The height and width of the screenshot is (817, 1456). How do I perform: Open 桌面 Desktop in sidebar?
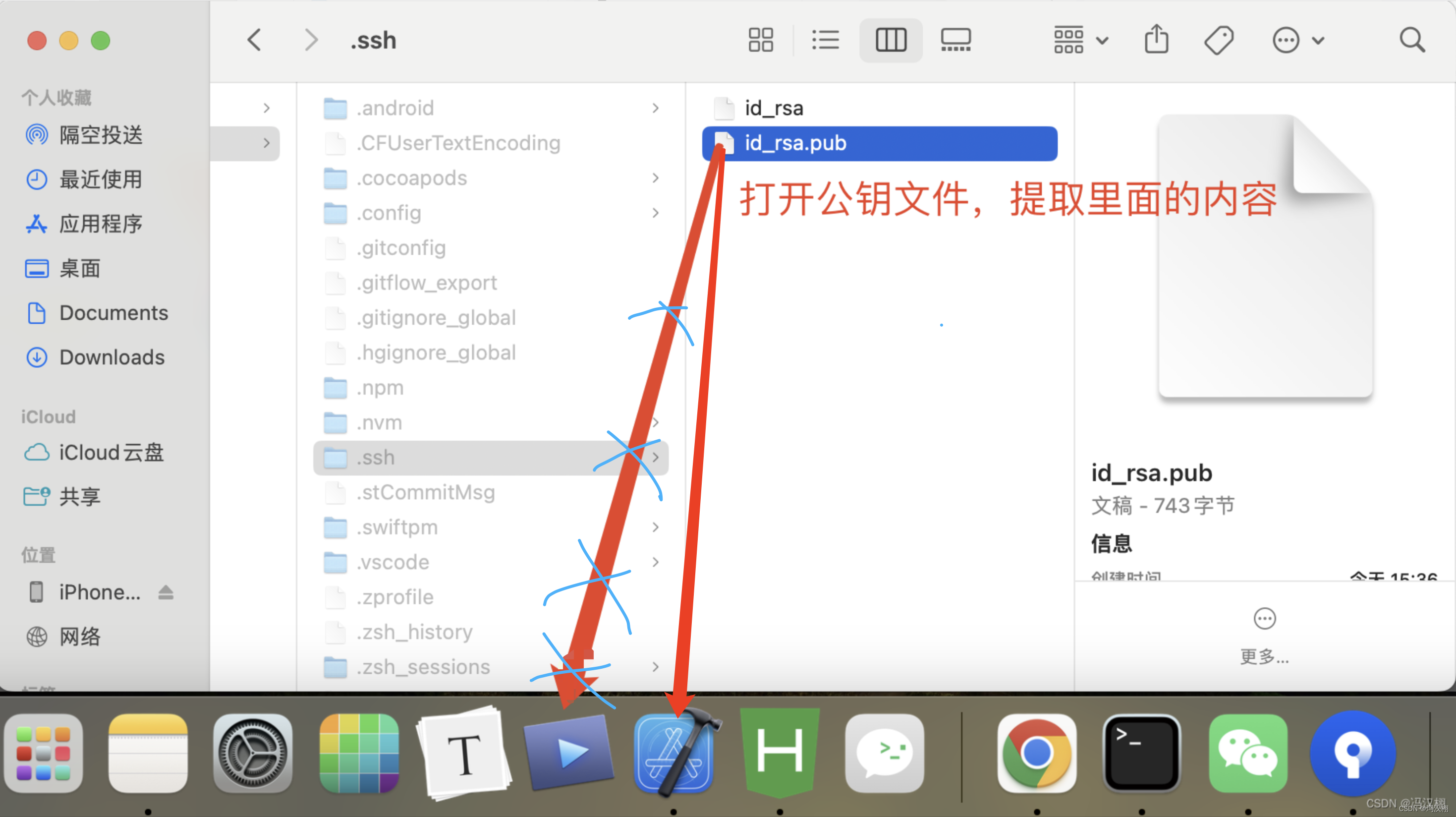coord(63,269)
